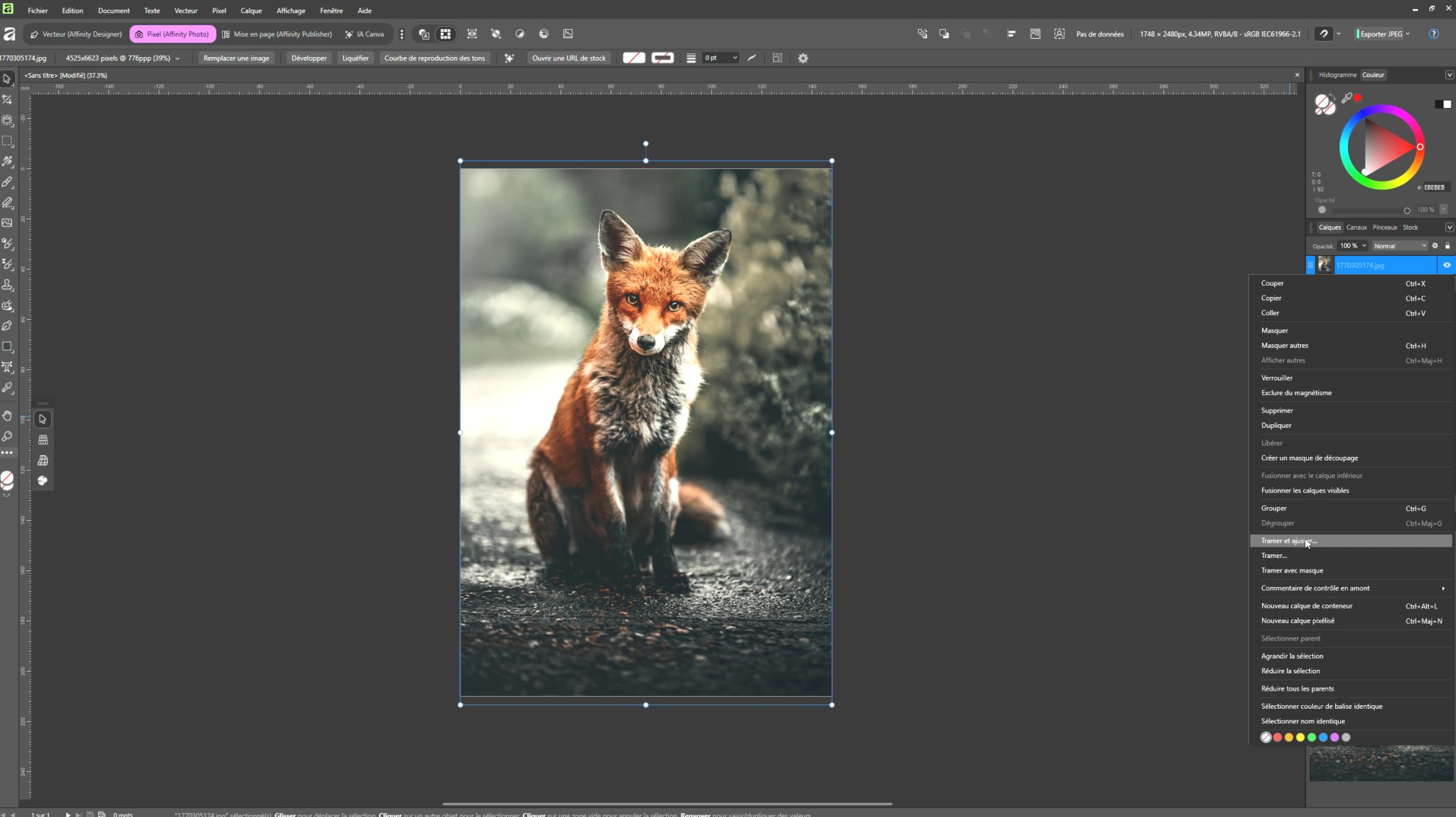Pick the blue tag color swatch in context menu
1456x817 pixels.
(1323, 737)
